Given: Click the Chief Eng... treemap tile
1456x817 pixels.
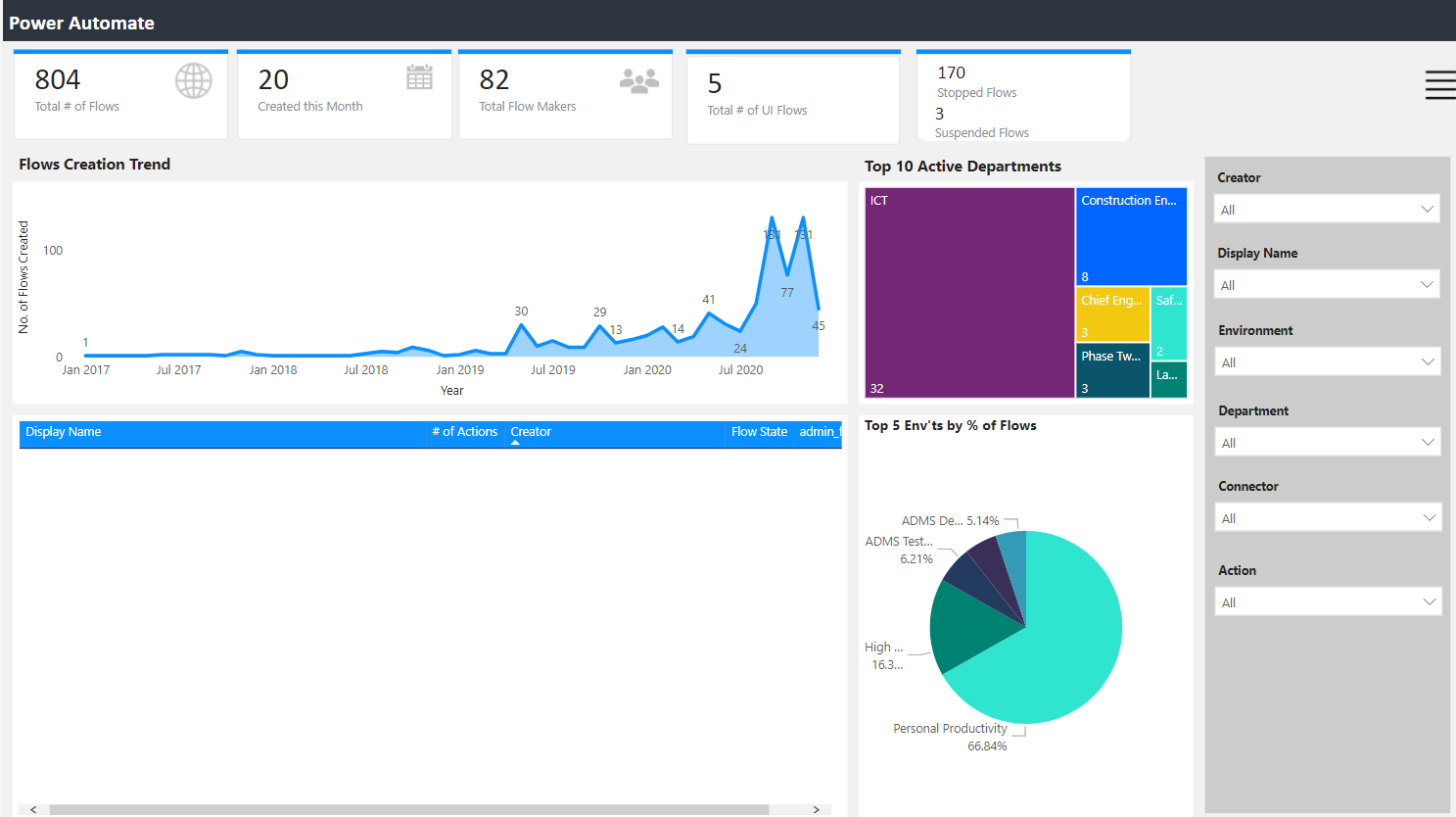Looking at the screenshot, I should 1112,313.
